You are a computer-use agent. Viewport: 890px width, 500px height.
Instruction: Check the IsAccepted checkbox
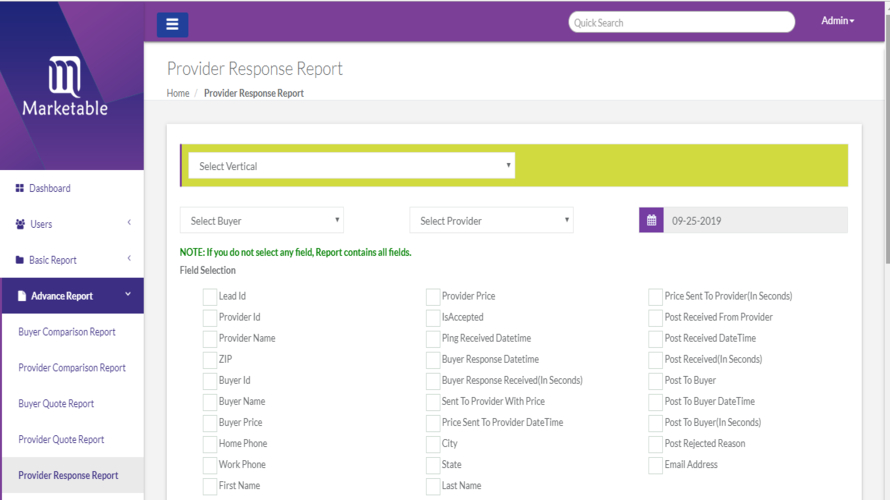coord(433,317)
